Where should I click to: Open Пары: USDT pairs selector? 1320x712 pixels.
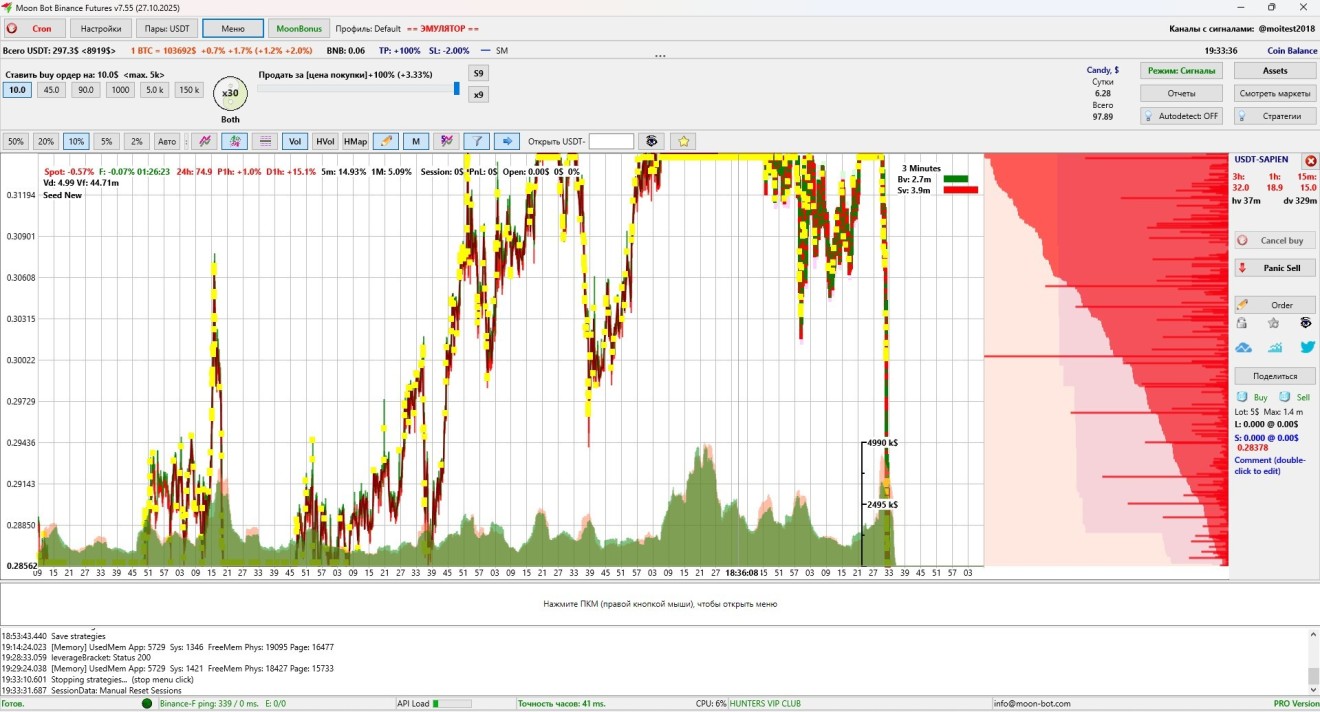tap(167, 28)
